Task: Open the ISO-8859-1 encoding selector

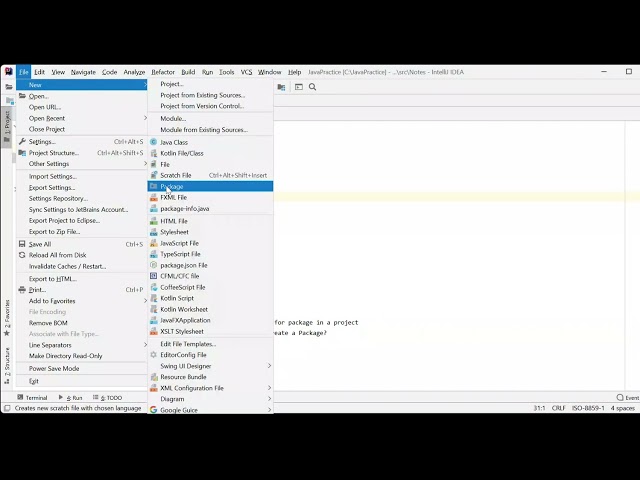Action: tap(588, 408)
